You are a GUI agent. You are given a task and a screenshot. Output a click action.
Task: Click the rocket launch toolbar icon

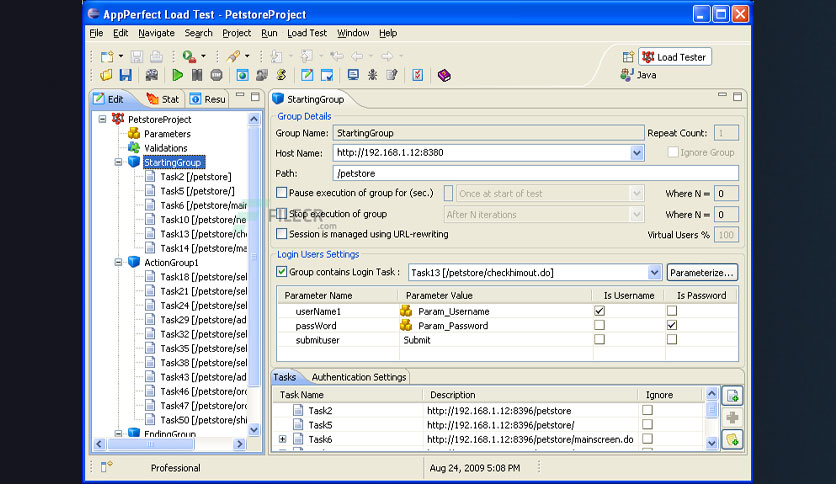(x=233, y=56)
